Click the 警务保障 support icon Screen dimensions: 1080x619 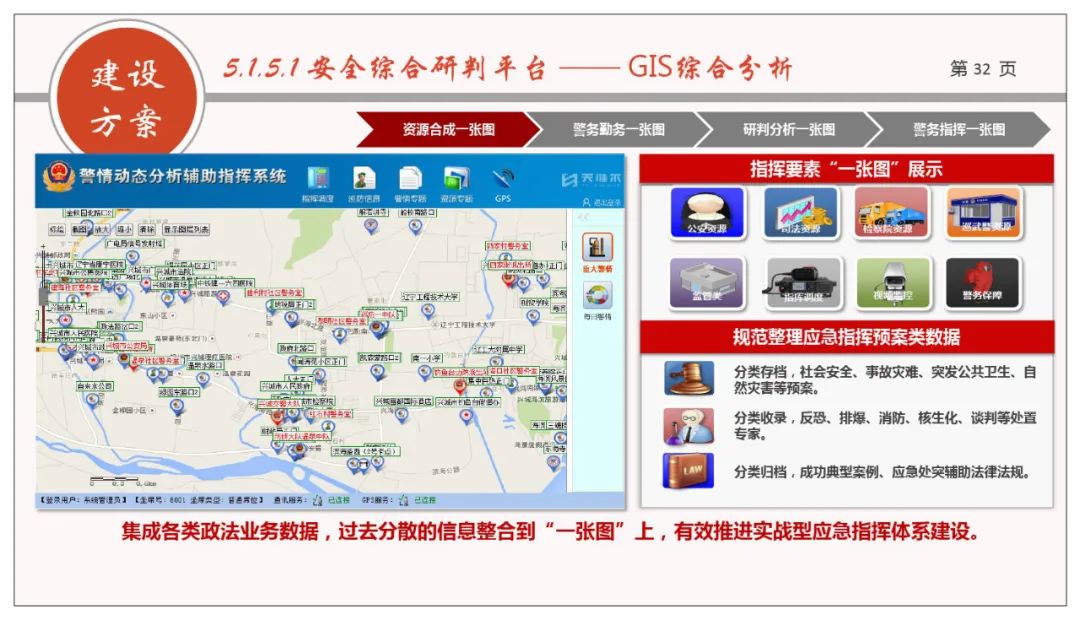pos(981,283)
